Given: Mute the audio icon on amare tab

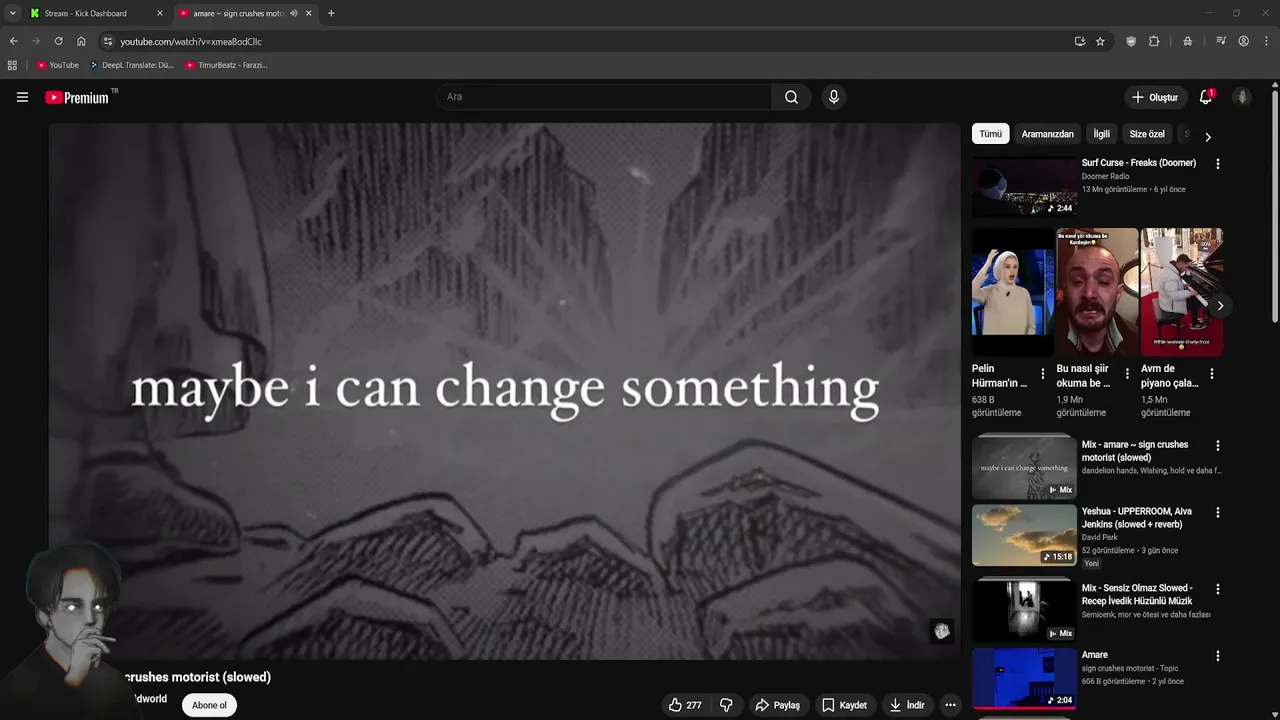Looking at the screenshot, I should (293, 13).
